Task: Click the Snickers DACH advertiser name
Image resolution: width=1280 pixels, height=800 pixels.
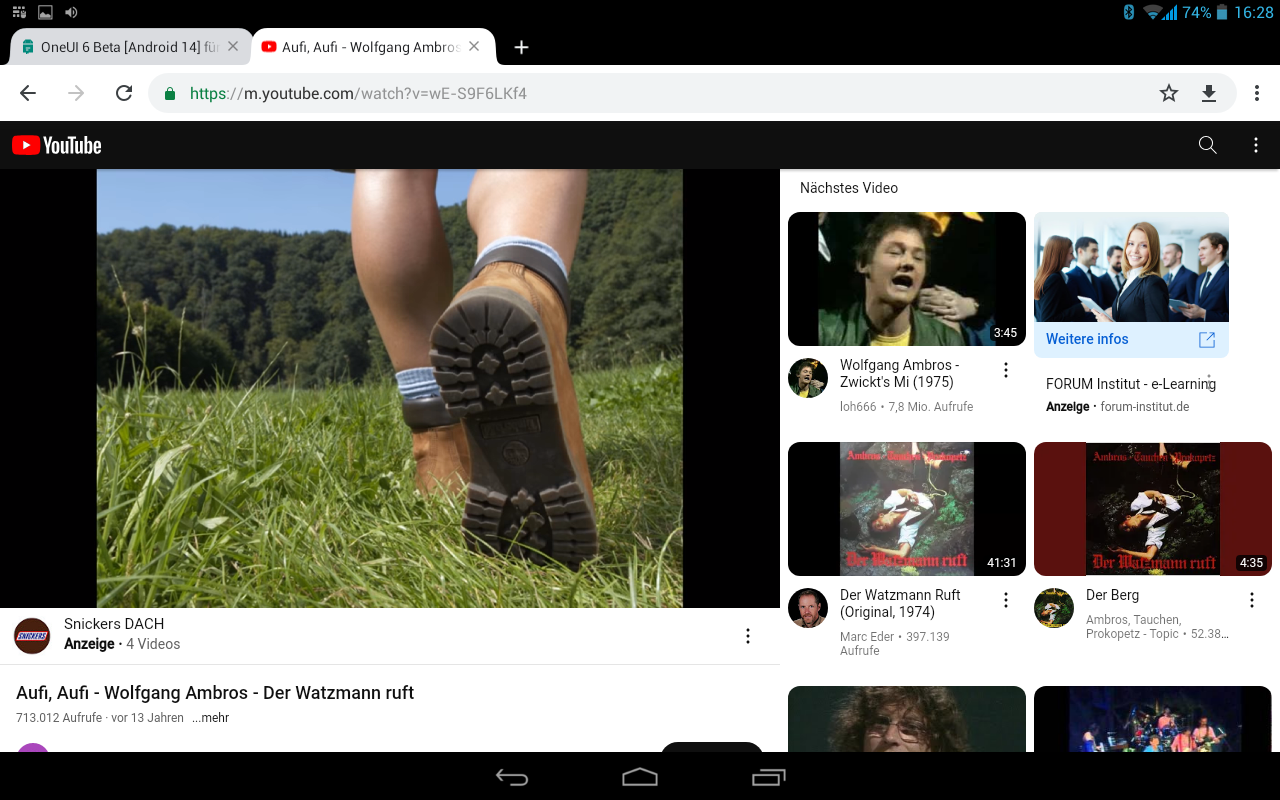Action: [x=114, y=624]
